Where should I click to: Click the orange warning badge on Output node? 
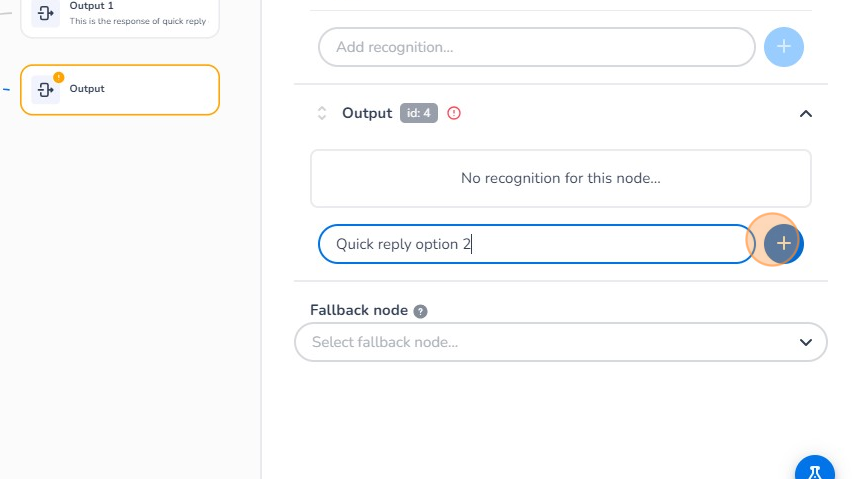point(58,77)
